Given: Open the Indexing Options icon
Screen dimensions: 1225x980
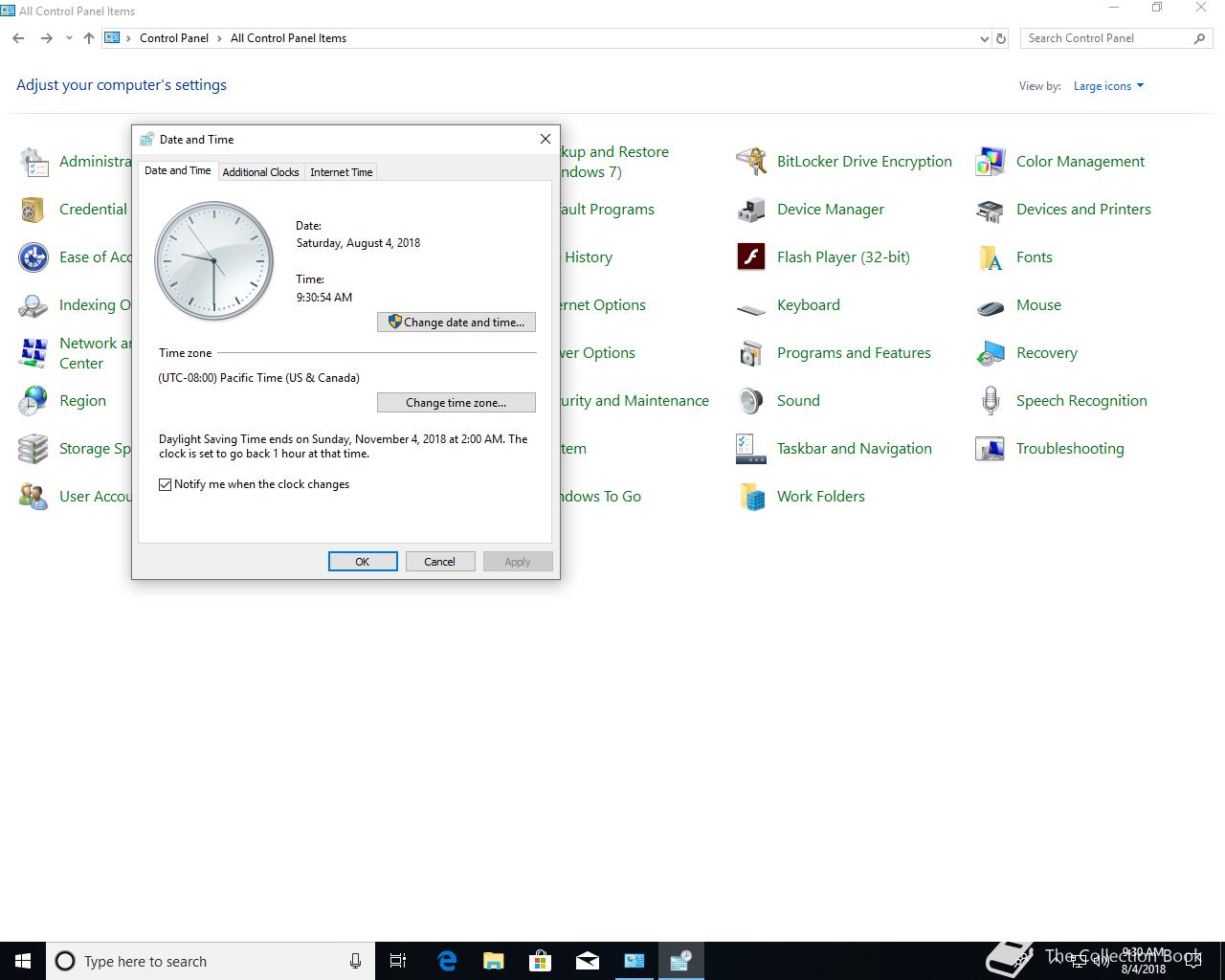Looking at the screenshot, I should click(33, 305).
